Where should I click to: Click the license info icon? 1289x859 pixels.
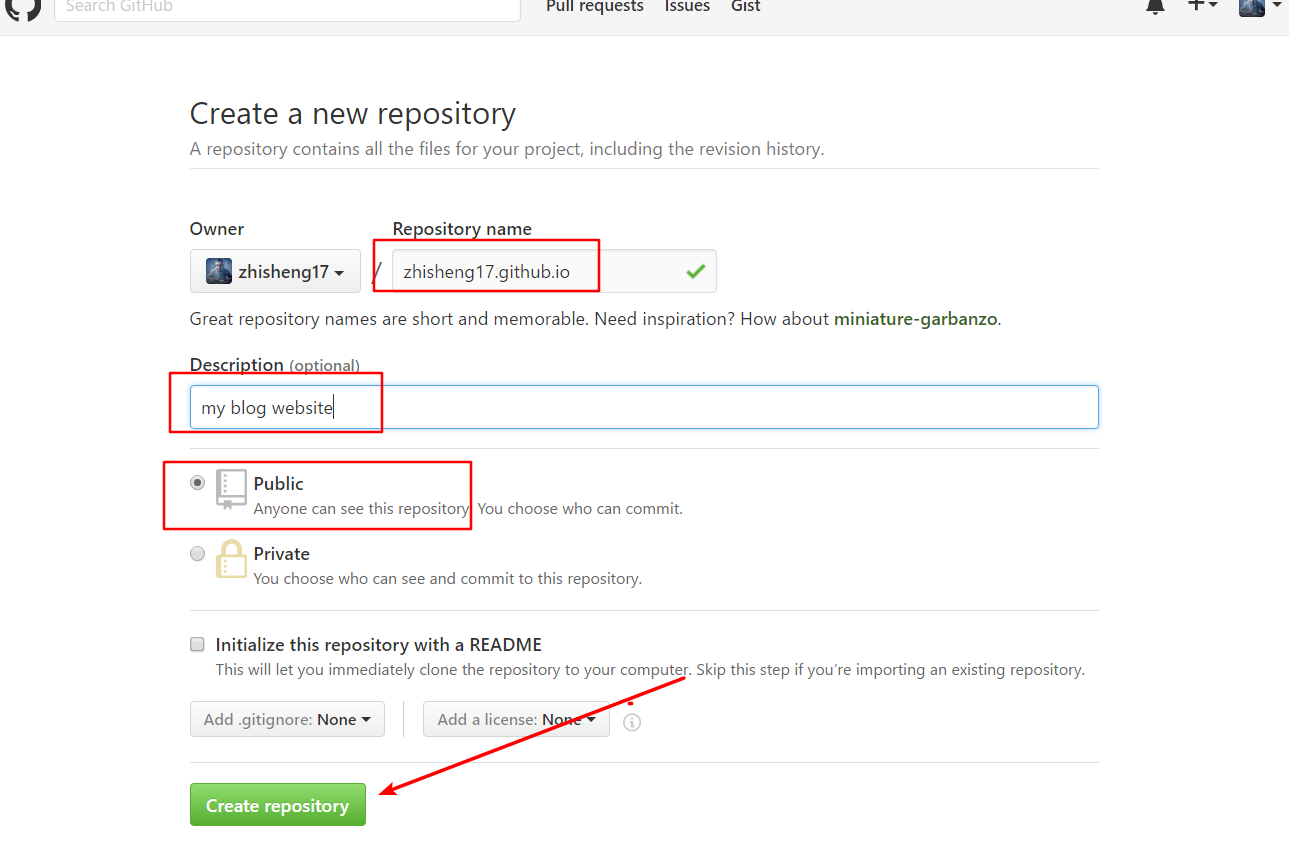point(632,721)
